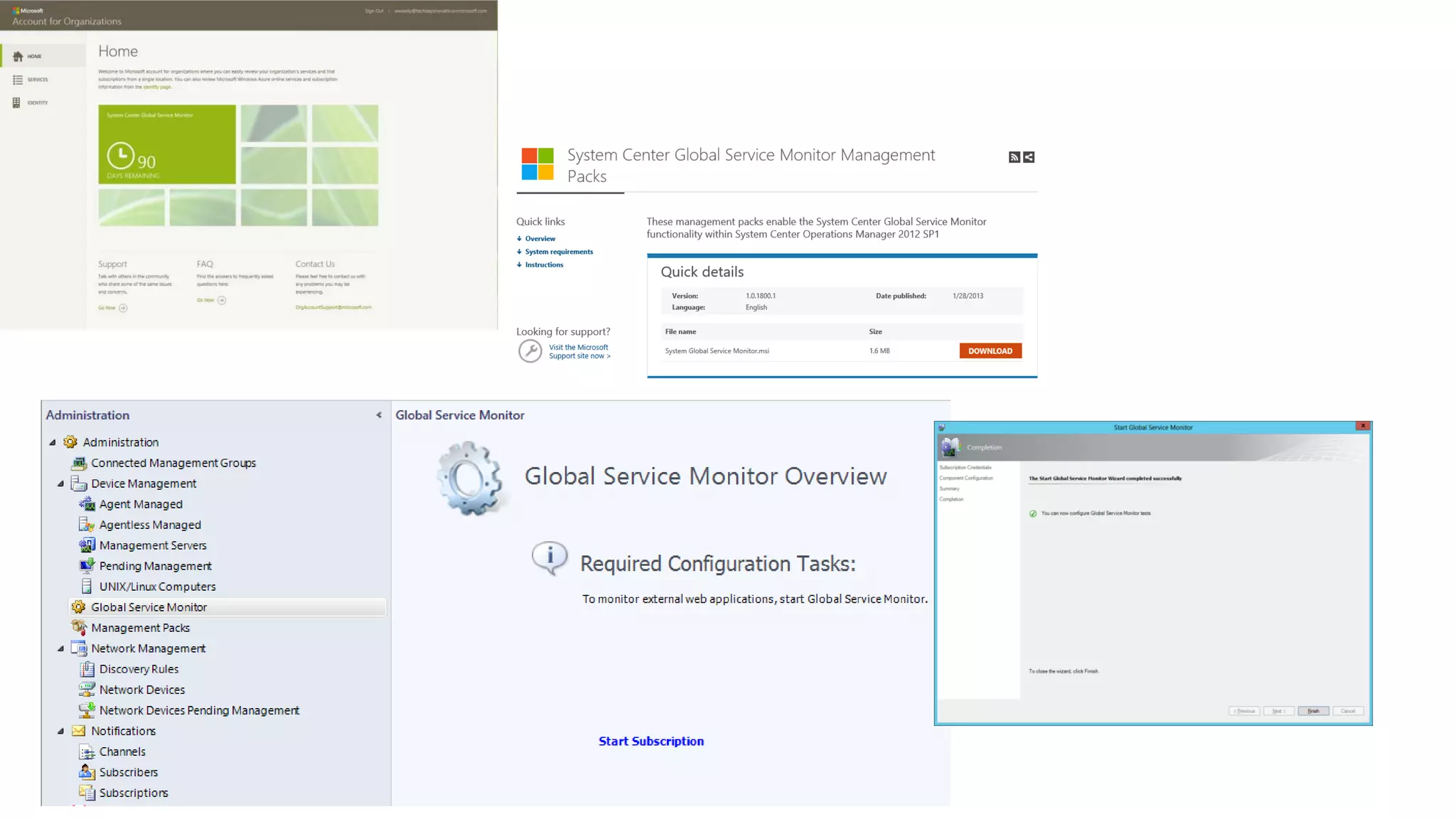Click the share icon beside RSS

(x=1029, y=157)
